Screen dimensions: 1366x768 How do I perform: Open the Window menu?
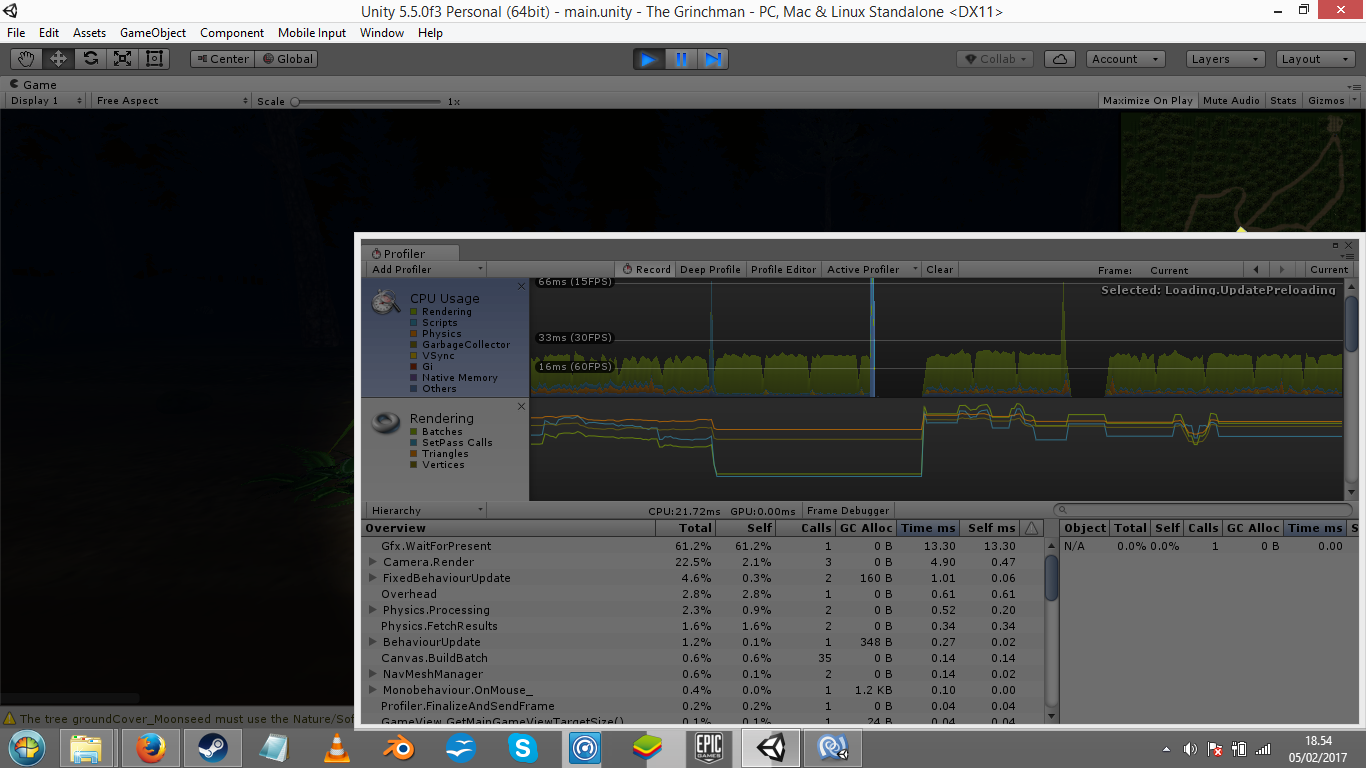382,33
